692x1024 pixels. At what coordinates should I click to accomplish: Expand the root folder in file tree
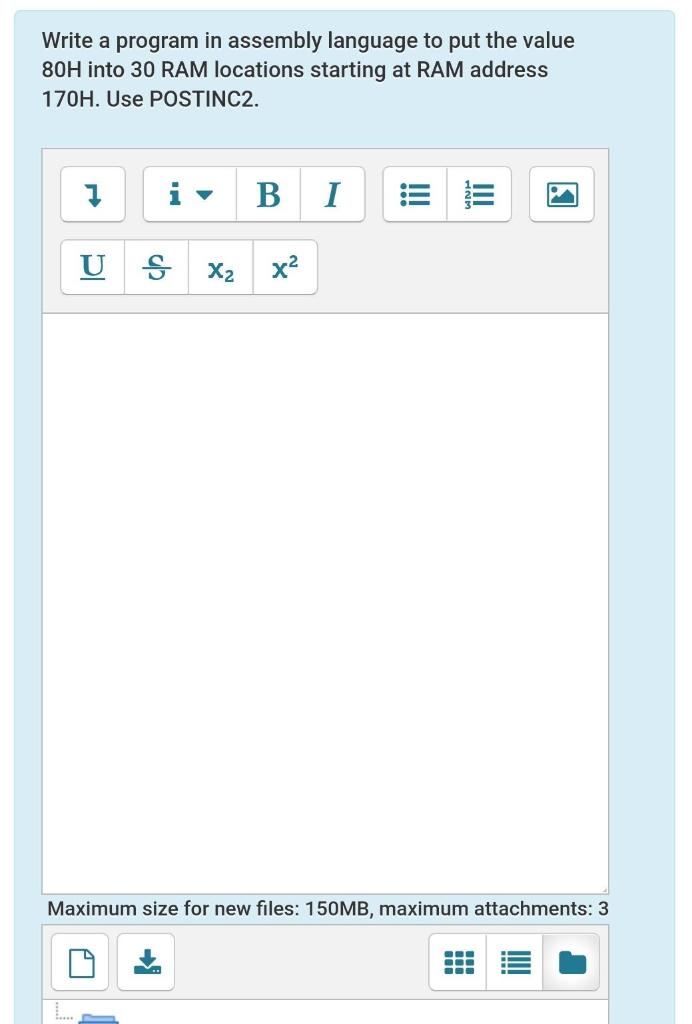click(x=99, y=1018)
